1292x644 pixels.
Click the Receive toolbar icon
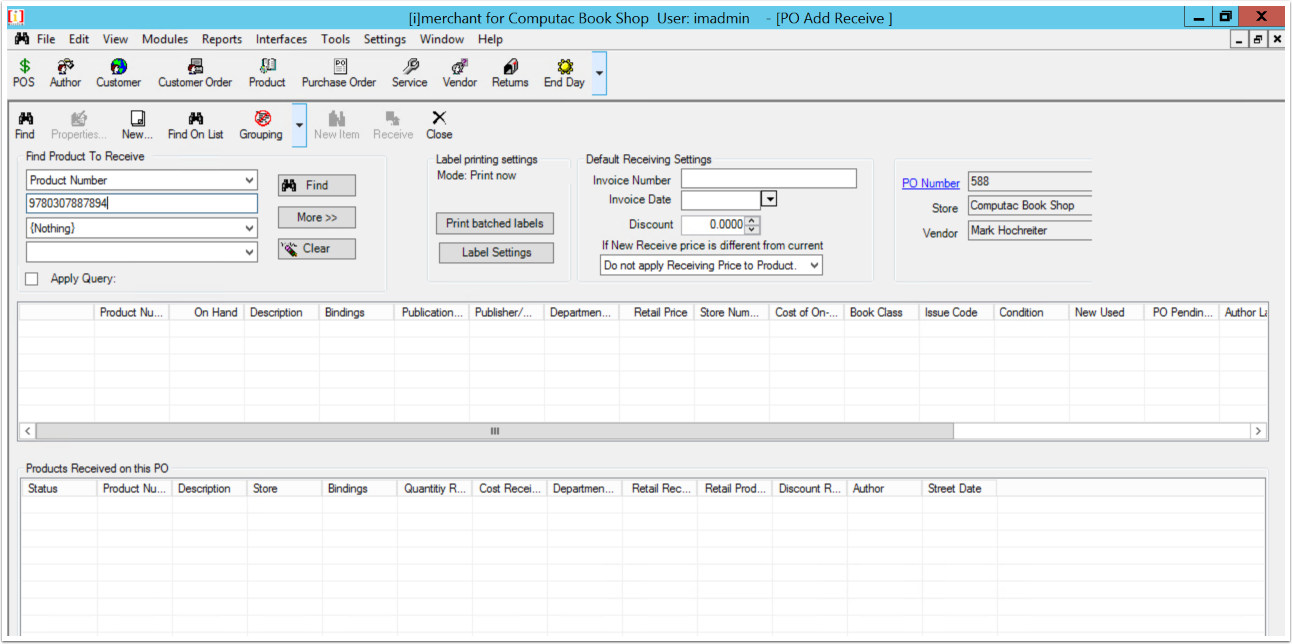393,125
